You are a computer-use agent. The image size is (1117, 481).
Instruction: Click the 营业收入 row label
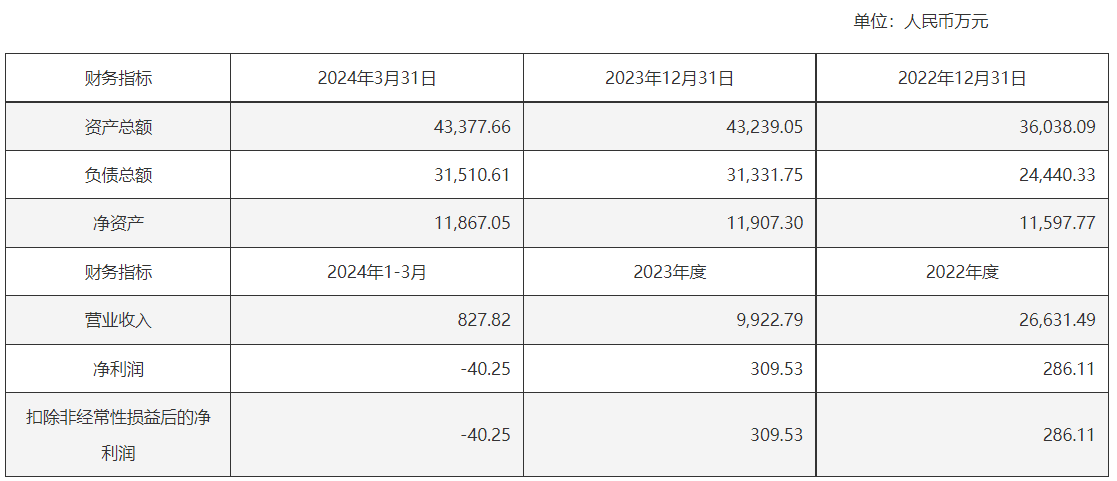tap(118, 321)
